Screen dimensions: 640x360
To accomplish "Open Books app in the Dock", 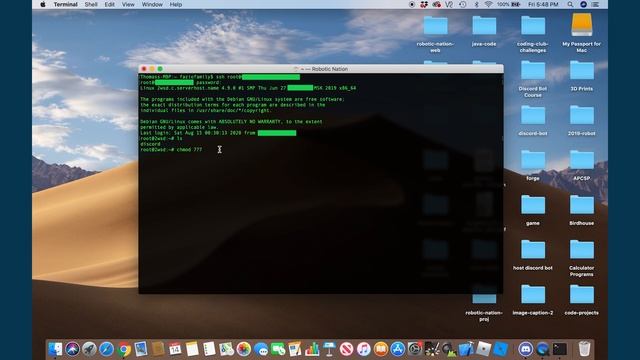I will [380, 349].
